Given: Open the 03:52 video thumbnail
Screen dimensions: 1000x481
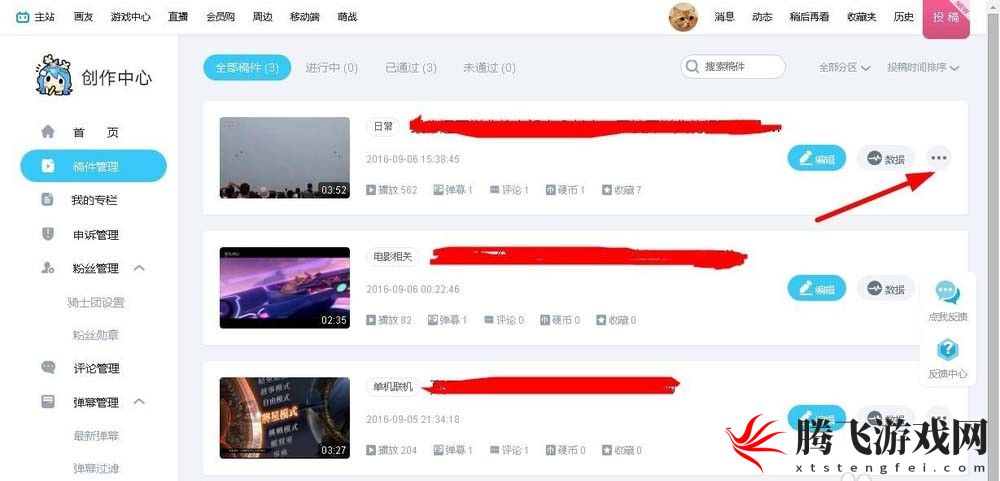Looking at the screenshot, I should (x=284, y=158).
